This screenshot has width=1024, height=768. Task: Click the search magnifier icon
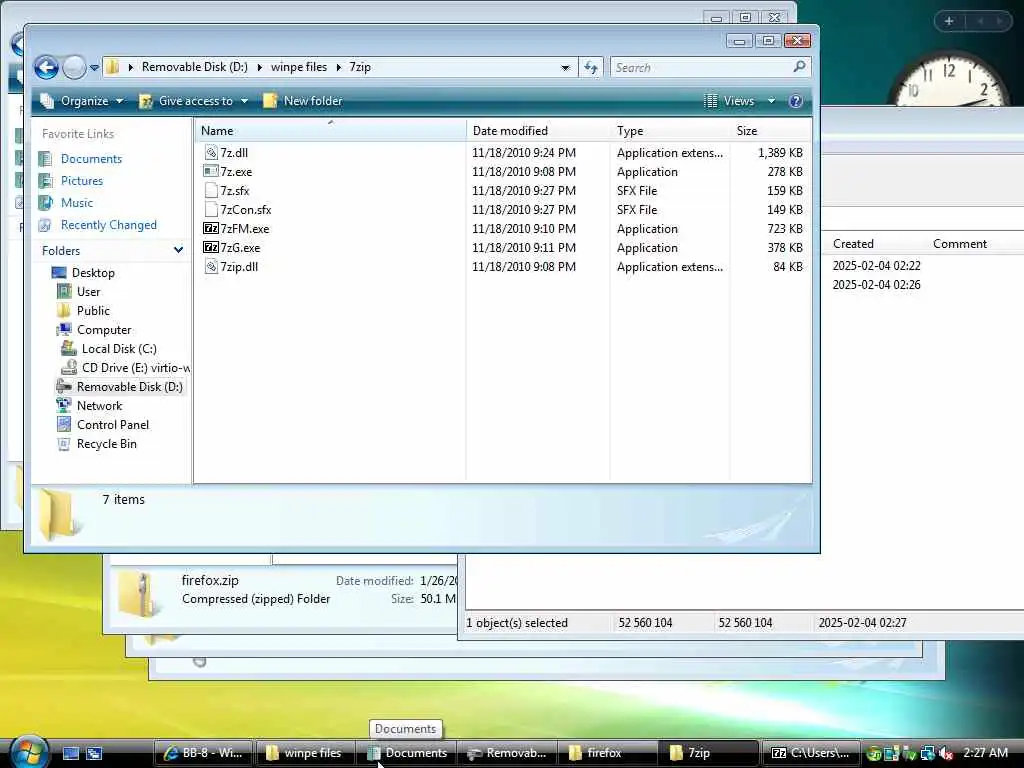(x=799, y=67)
